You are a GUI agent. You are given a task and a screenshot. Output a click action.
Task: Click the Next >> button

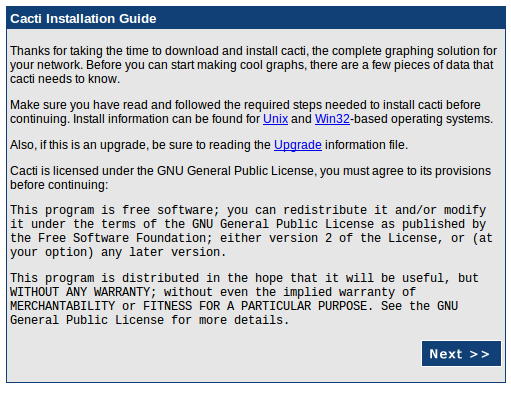(461, 353)
